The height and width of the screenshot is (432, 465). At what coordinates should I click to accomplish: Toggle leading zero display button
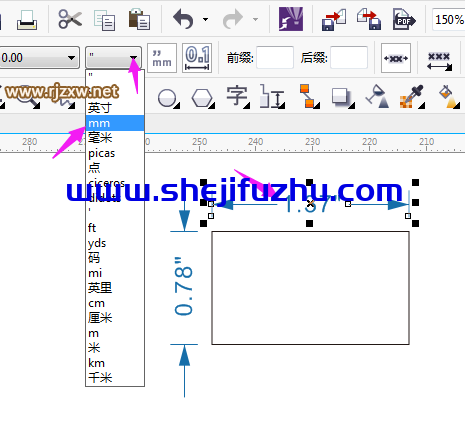(197, 58)
